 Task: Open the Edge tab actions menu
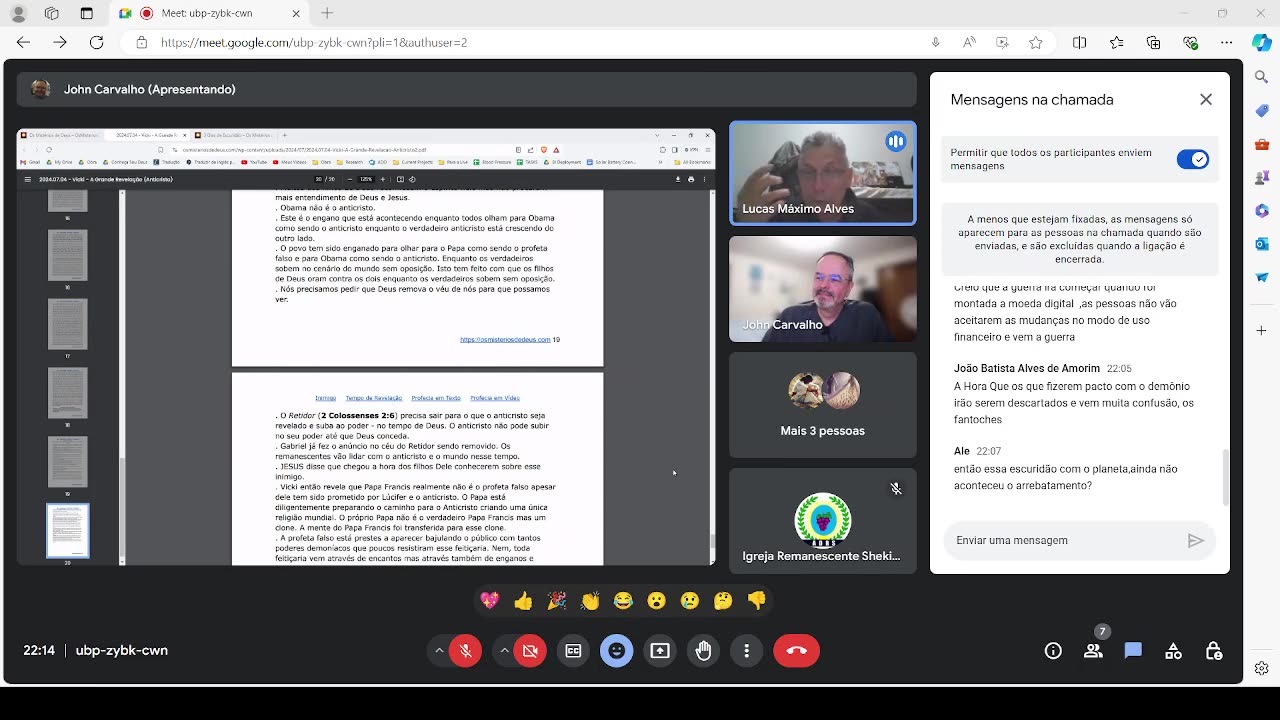86,13
